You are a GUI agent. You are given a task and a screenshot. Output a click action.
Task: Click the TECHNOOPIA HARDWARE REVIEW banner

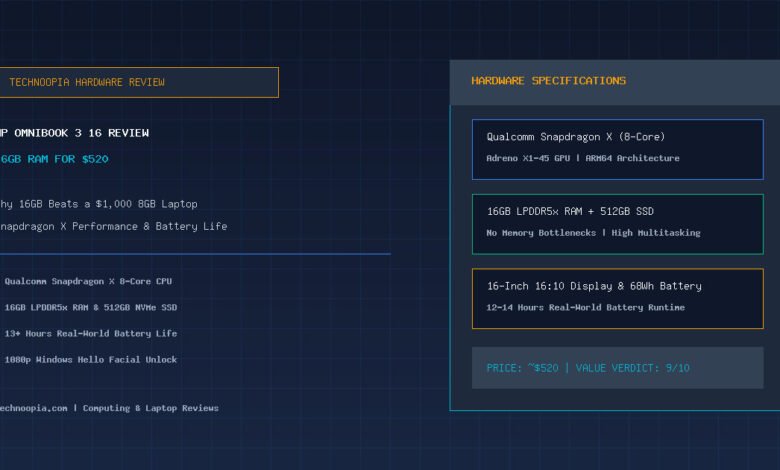[139, 83]
